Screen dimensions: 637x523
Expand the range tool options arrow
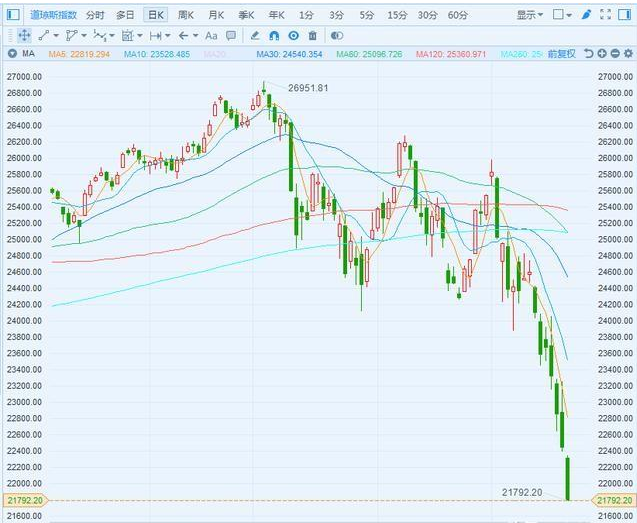pyautogui.click(x=167, y=36)
